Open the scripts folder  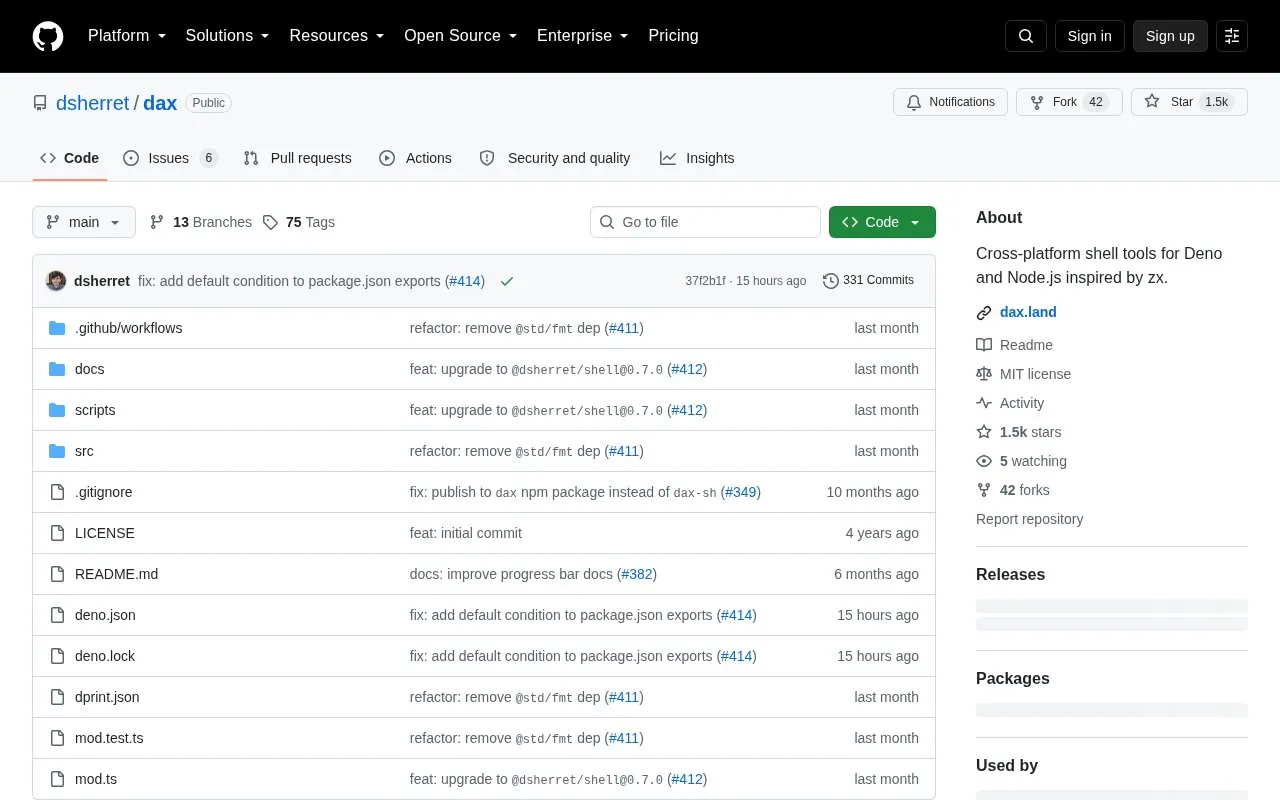tap(95, 410)
